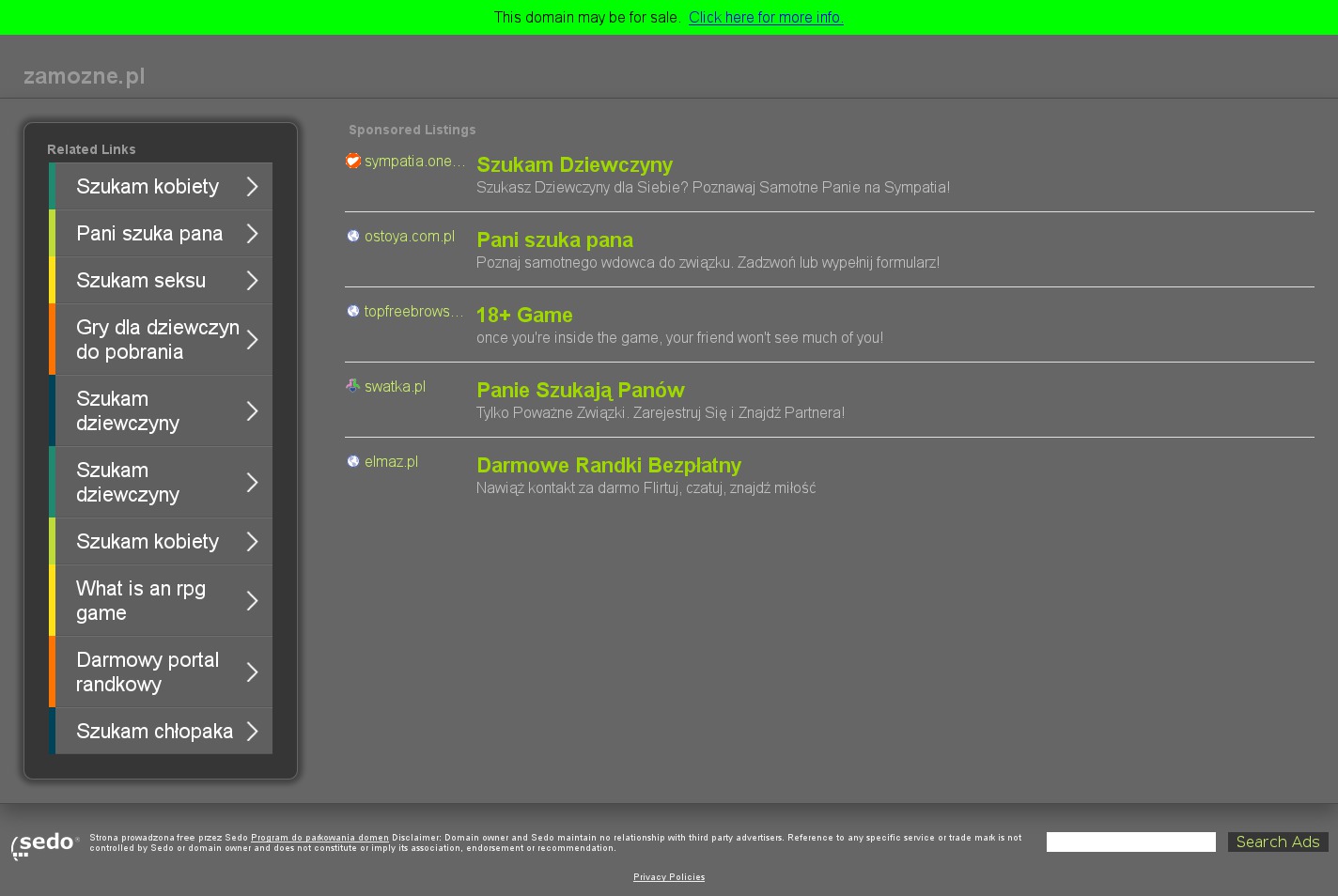Click the Privacy Policies link
This screenshot has width=1338, height=896.
coord(669,877)
